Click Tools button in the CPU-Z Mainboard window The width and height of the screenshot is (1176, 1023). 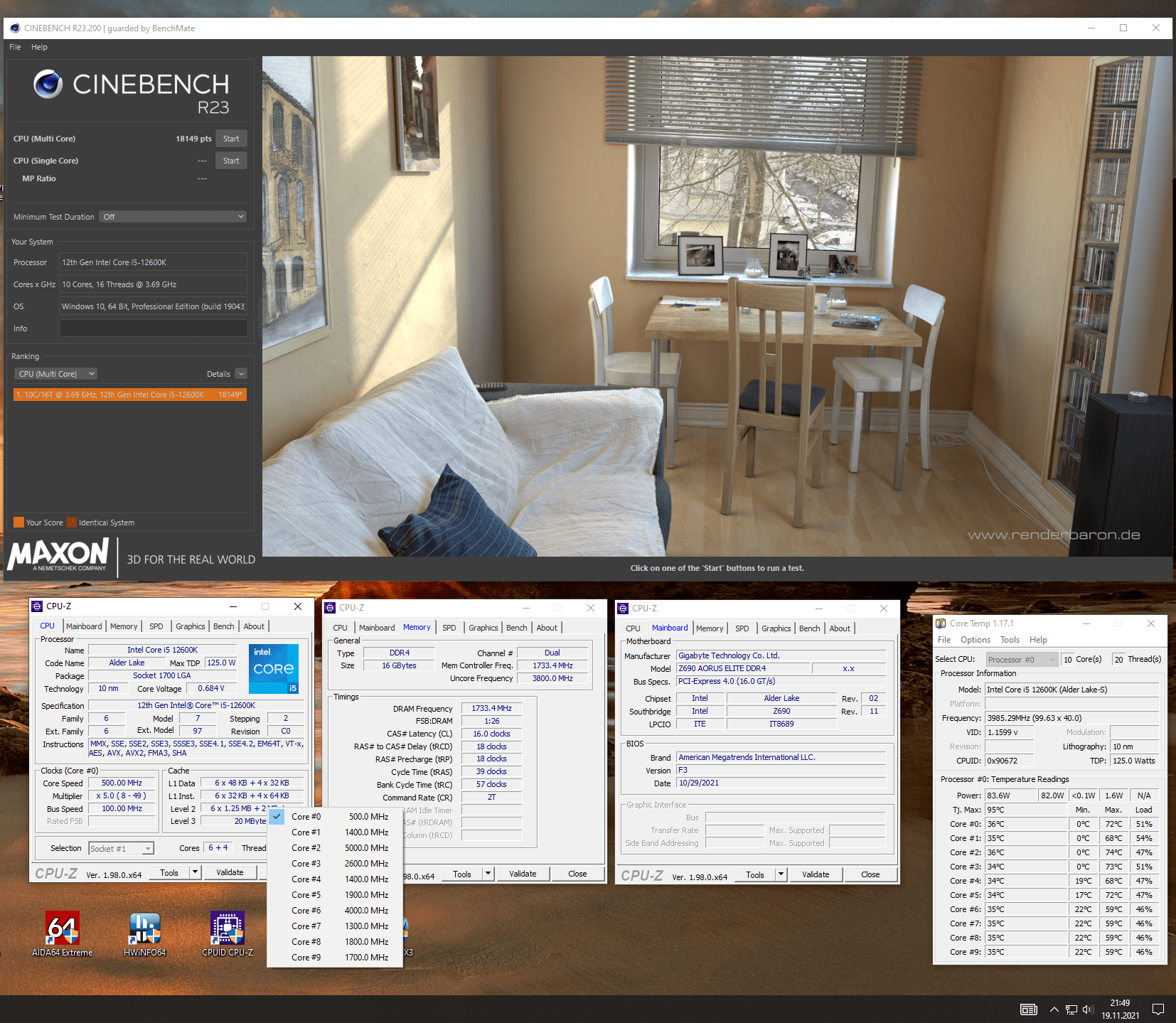coord(755,874)
